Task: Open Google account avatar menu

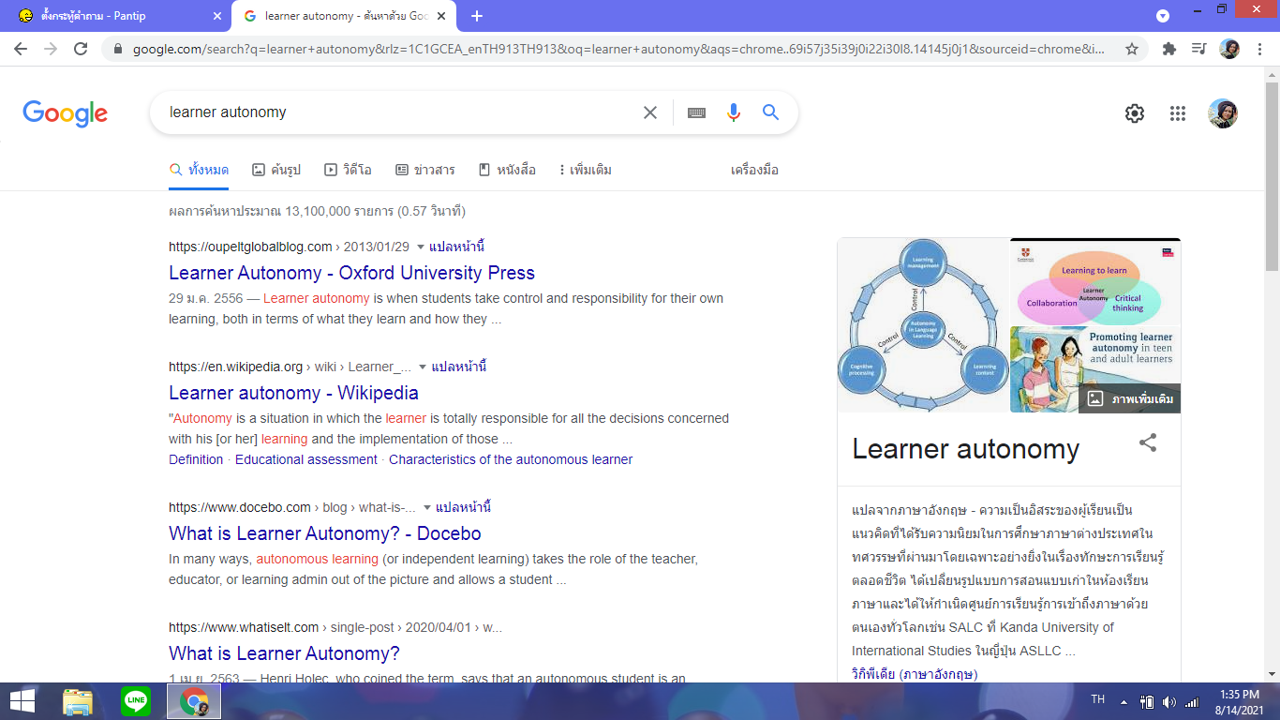Action: coord(1222,114)
